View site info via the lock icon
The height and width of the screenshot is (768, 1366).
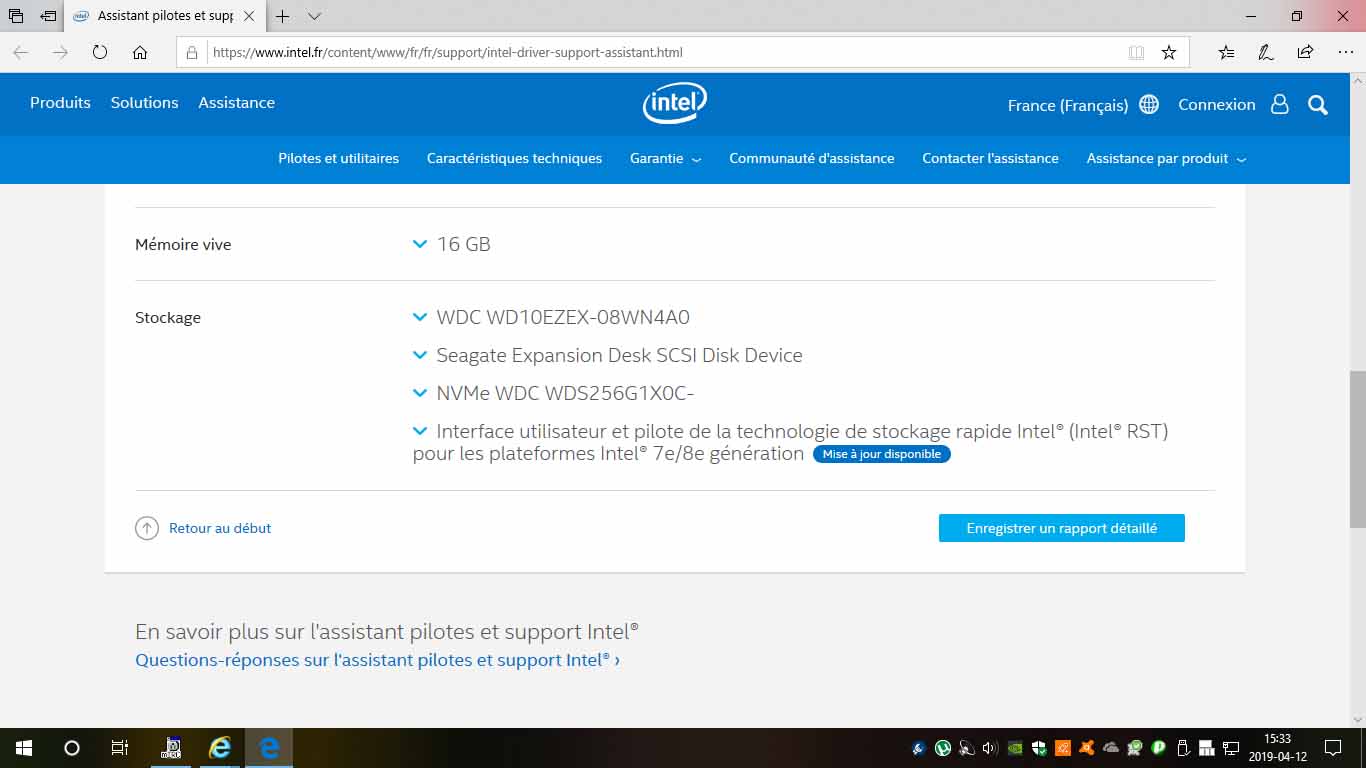(192, 52)
